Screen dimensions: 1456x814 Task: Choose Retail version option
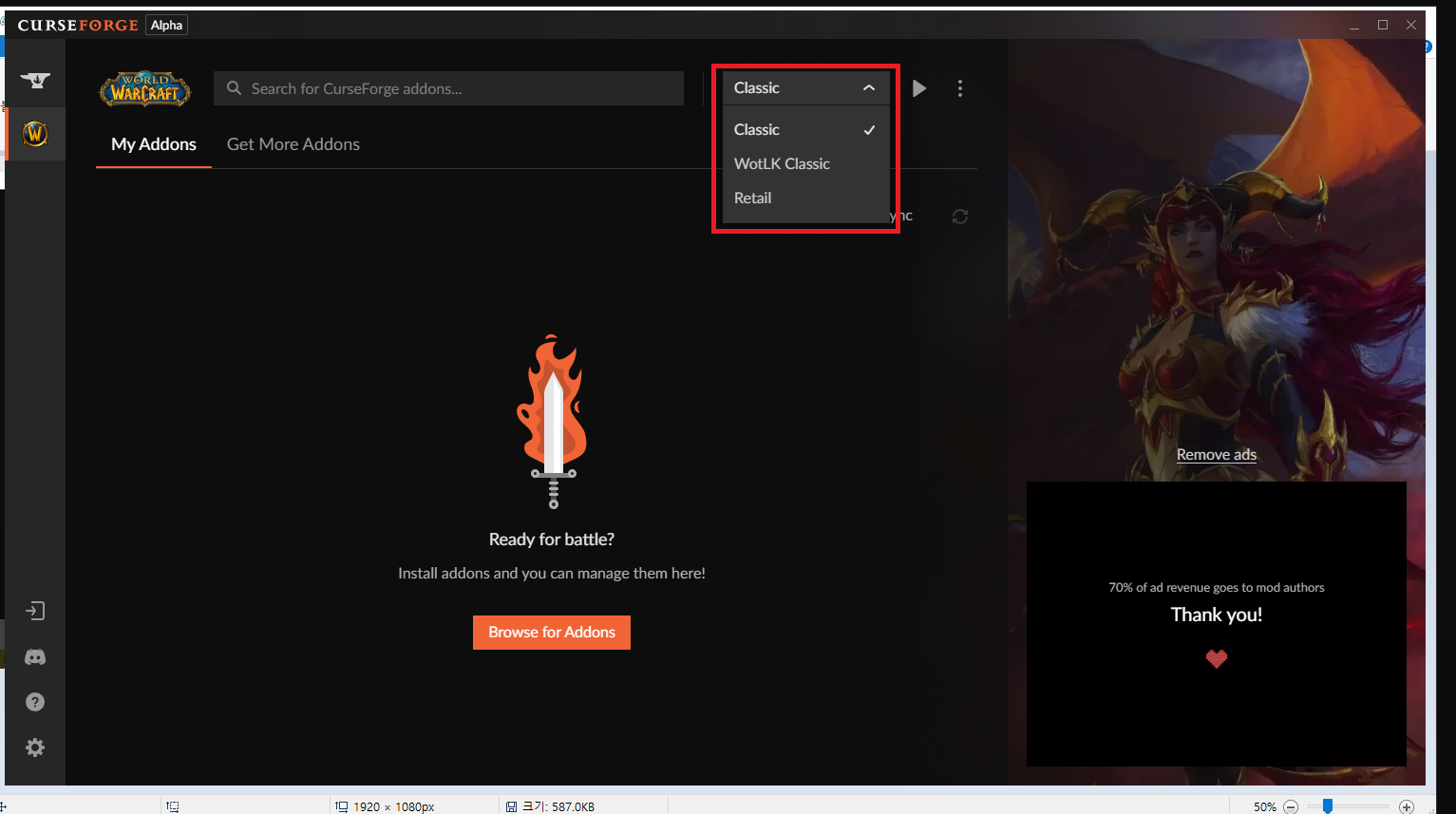tap(805, 198)
